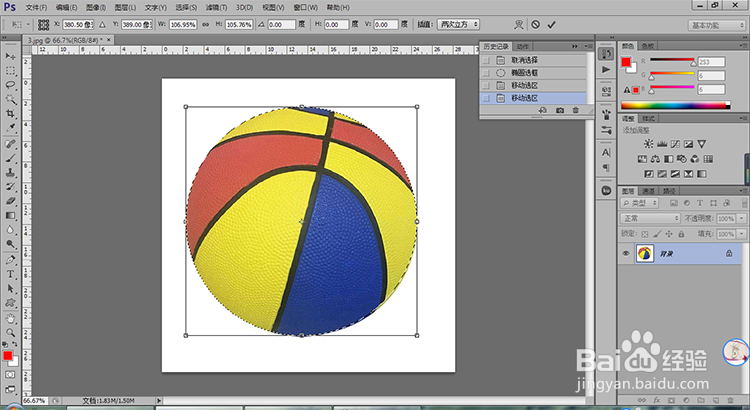The width and height of the screenshot is (750, 410).
Task: Switch to the 通道 tab
Action: click(649, 191)
